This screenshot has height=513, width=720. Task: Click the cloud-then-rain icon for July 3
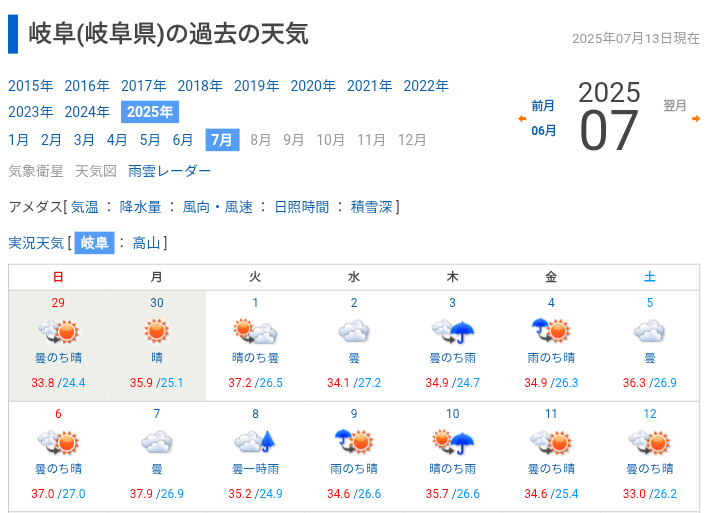click(453, 332)
